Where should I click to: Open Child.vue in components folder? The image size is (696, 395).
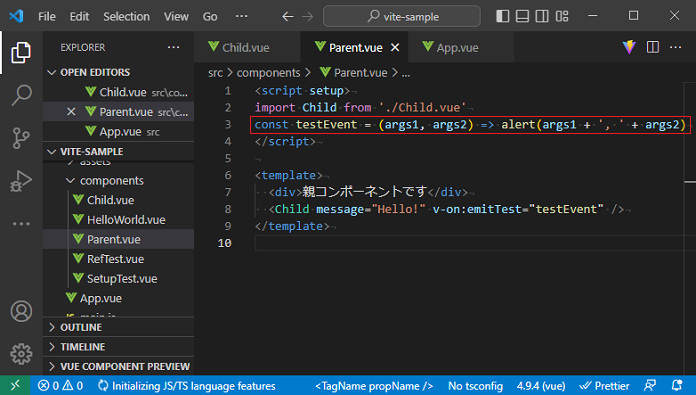(119, 200)
